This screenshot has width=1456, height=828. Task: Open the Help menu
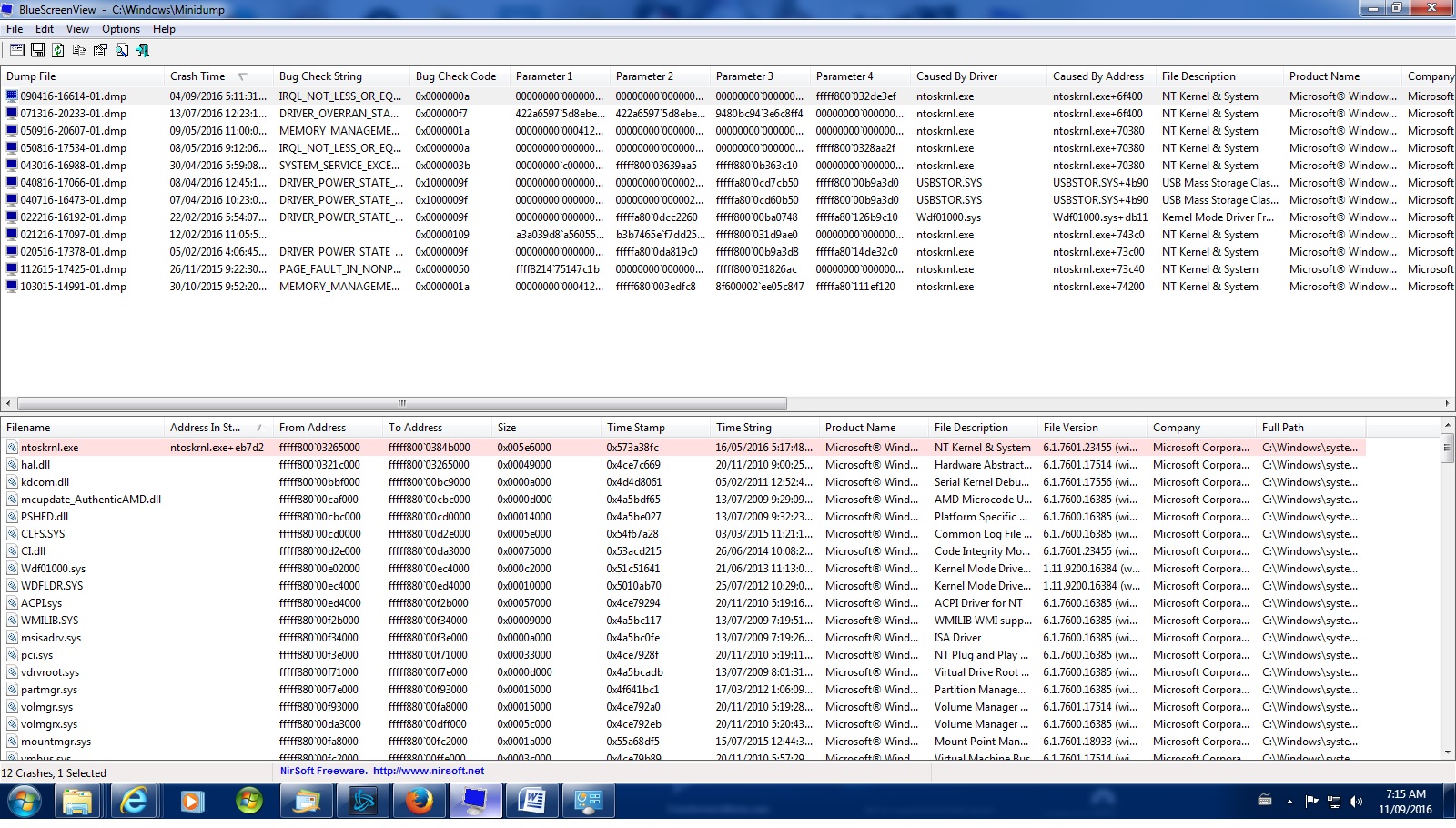coord(164,29)
